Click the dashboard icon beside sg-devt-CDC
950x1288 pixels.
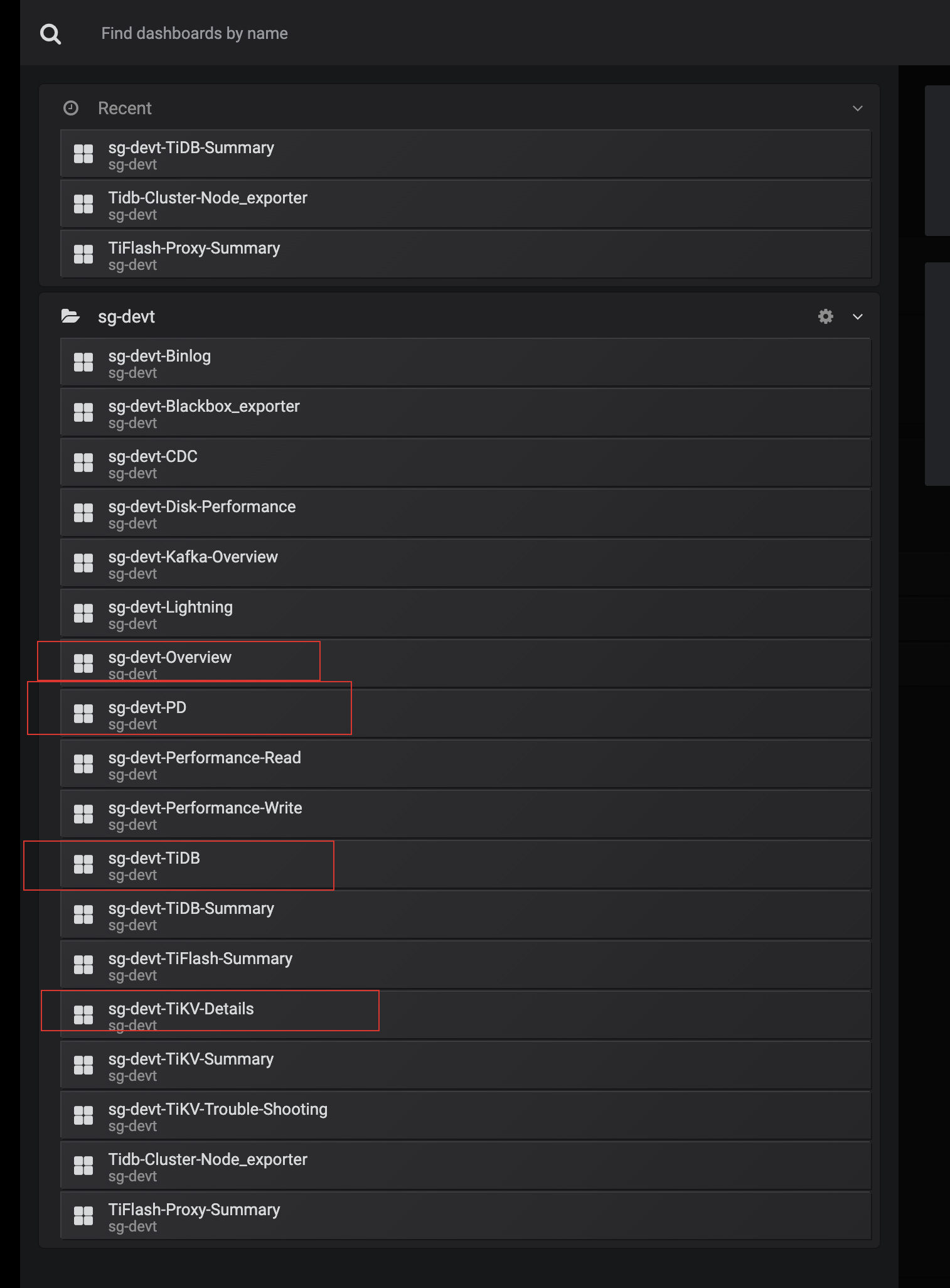click(x=83, y=463)
